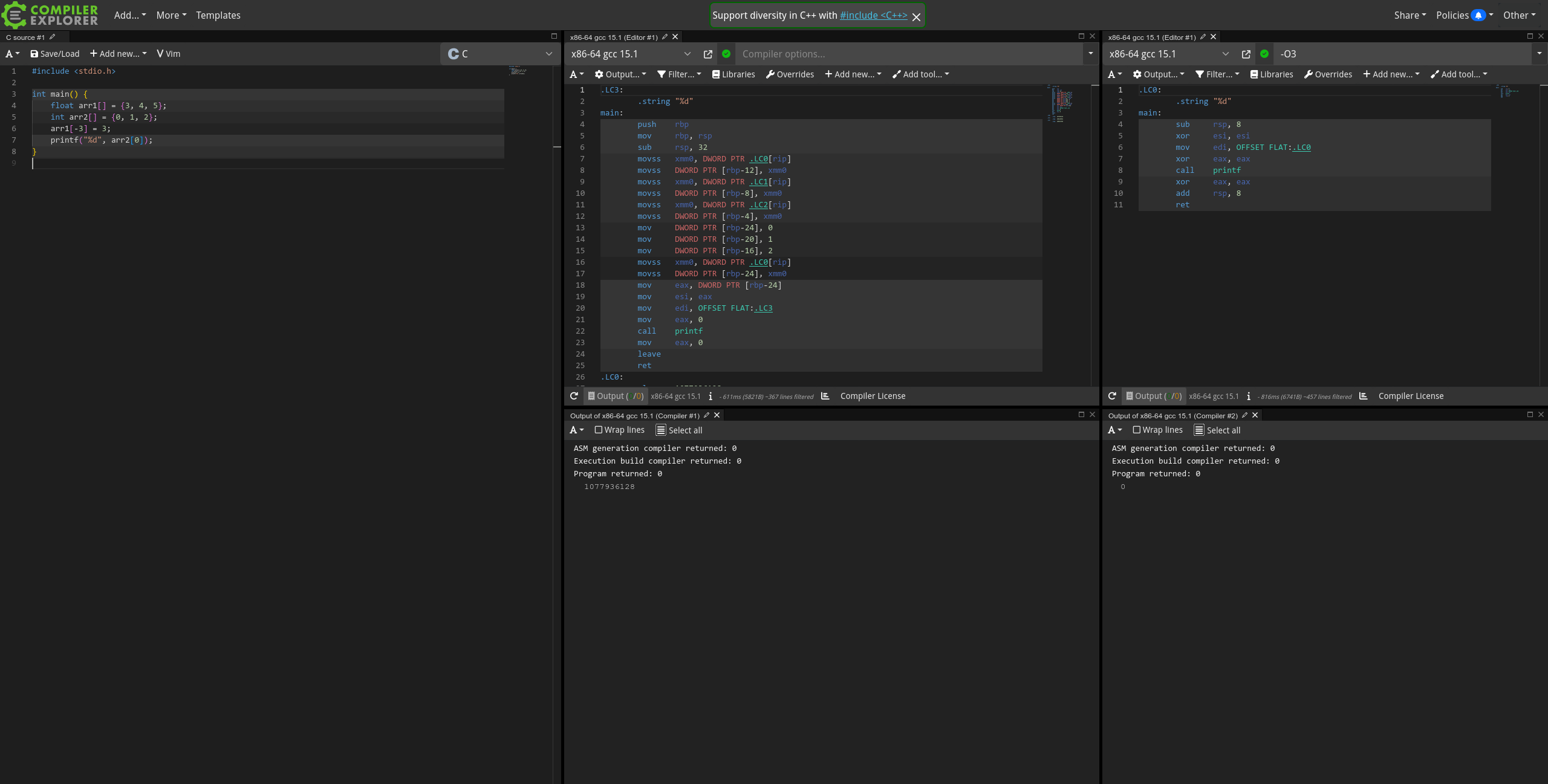Open the Add... menu
Viewport: 1548px width, 784px height.
tap(130, 15)
